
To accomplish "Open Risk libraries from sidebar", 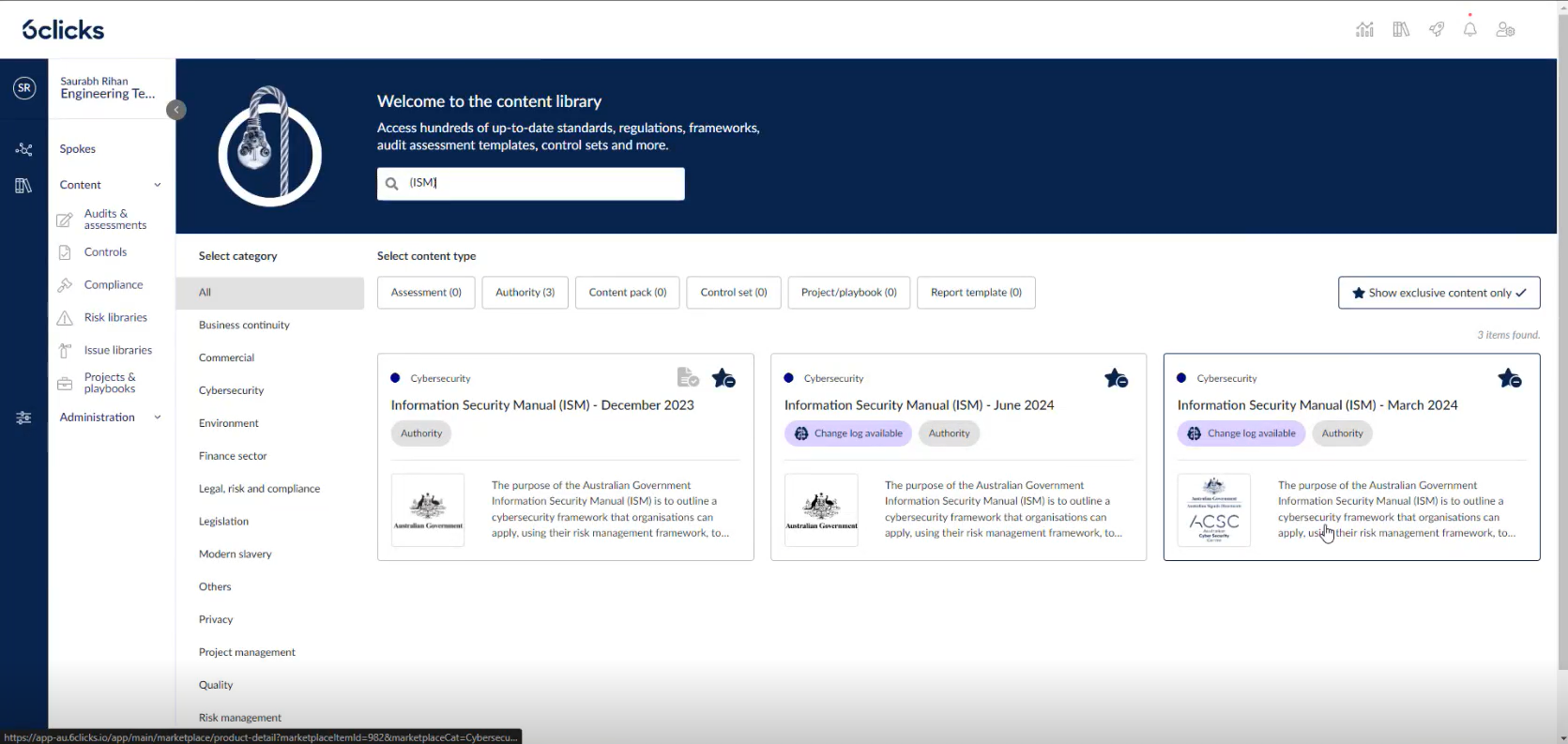I will tap(115, 317).
